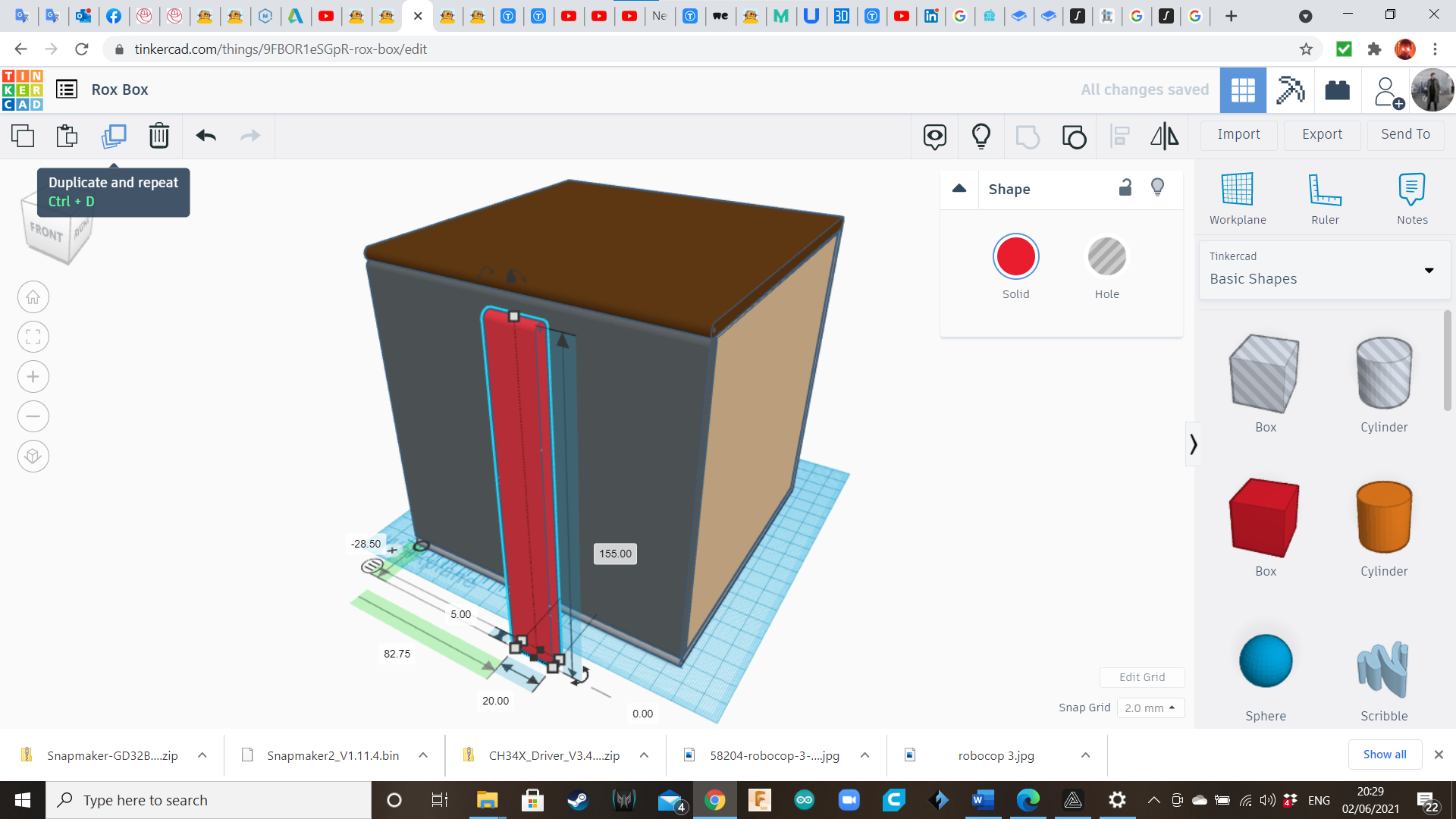Click the Delete icon to remove selection
Screen dimensions: 1456x819
pyautogui.click(x=158, y=136)
